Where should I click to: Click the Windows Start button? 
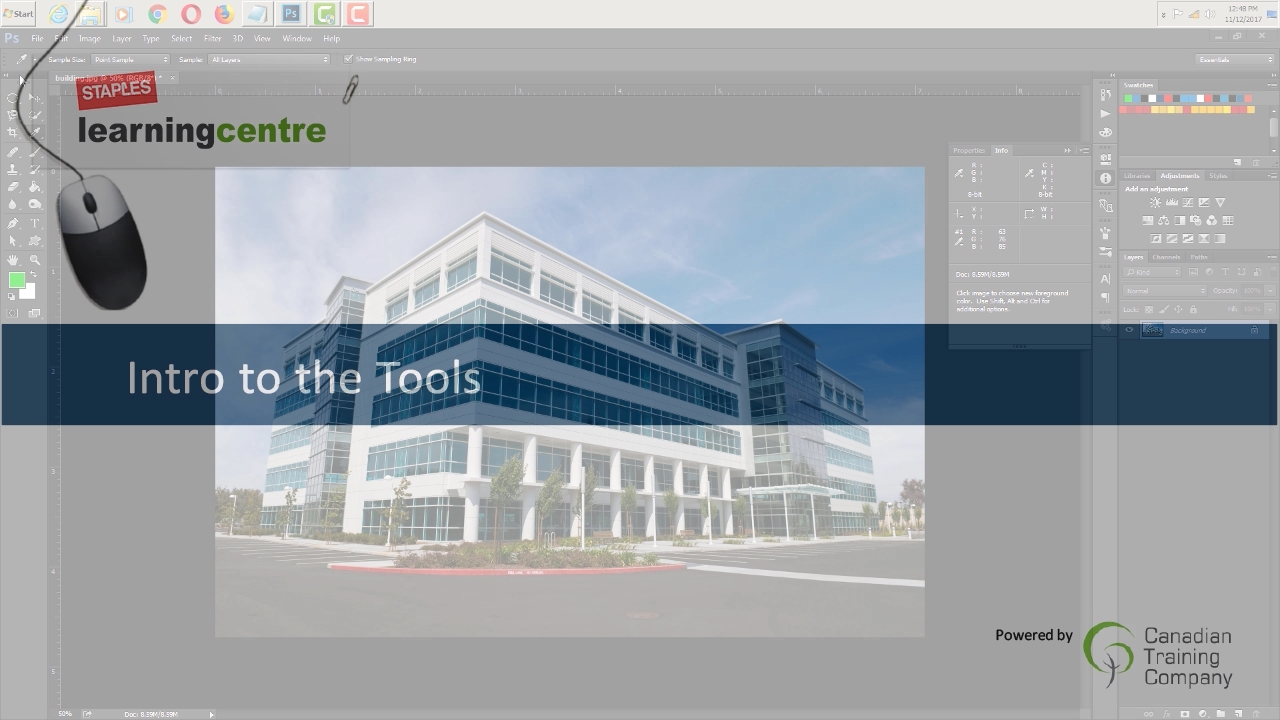pos(18,13)
